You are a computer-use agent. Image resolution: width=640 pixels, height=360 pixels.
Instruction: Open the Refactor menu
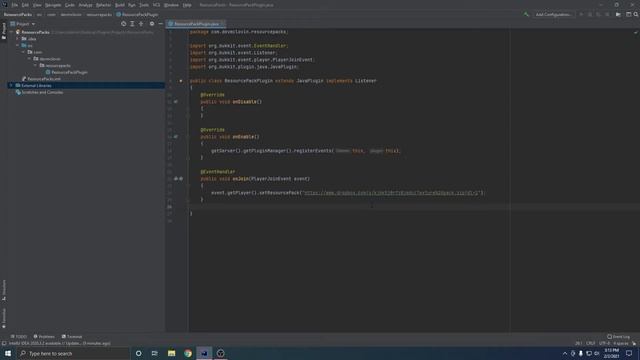point(103,5)
